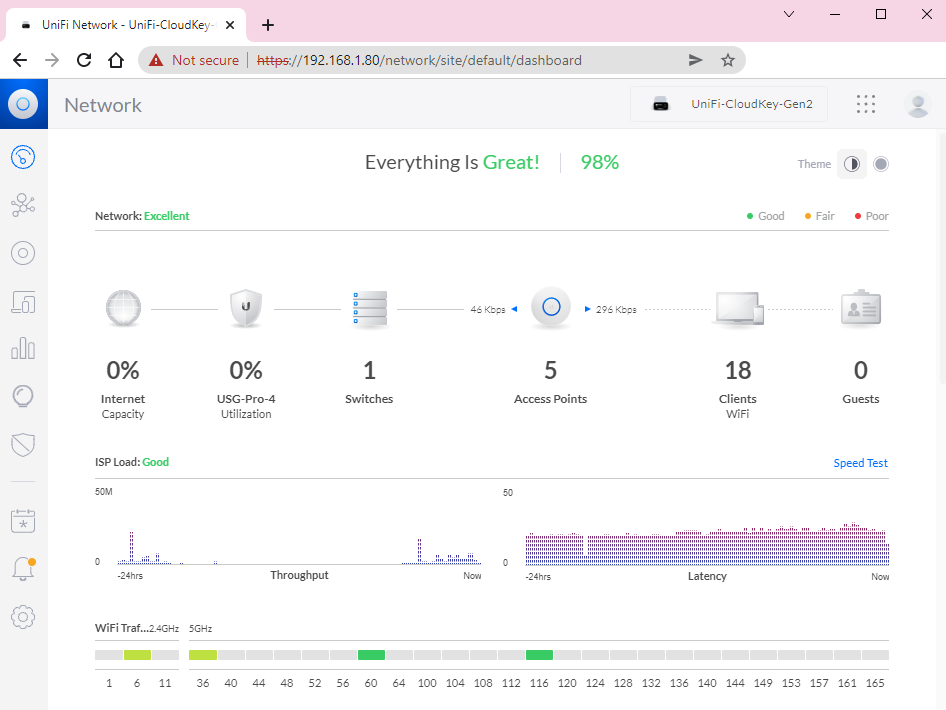Open UniFi Devices (circle) icon in sidebar

click(23, 253)
